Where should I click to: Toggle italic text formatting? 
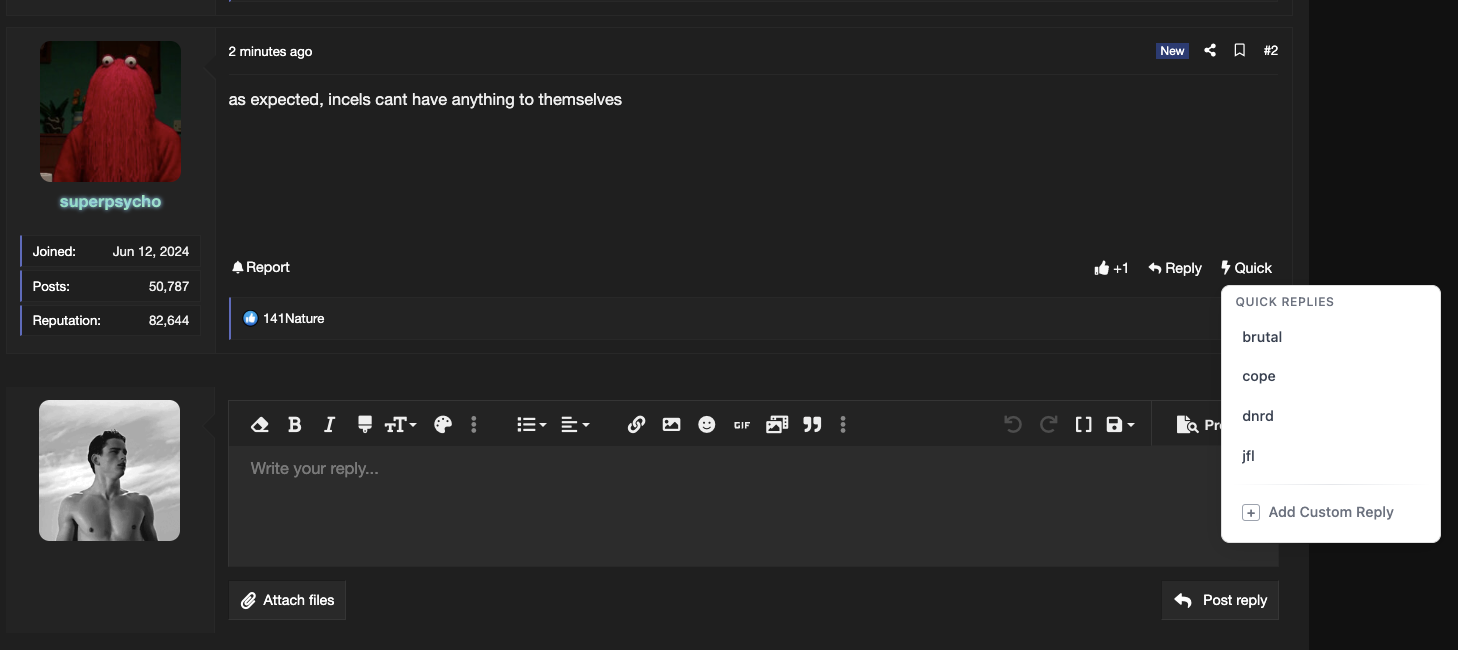pyautogui.click(x=329, y=425)
